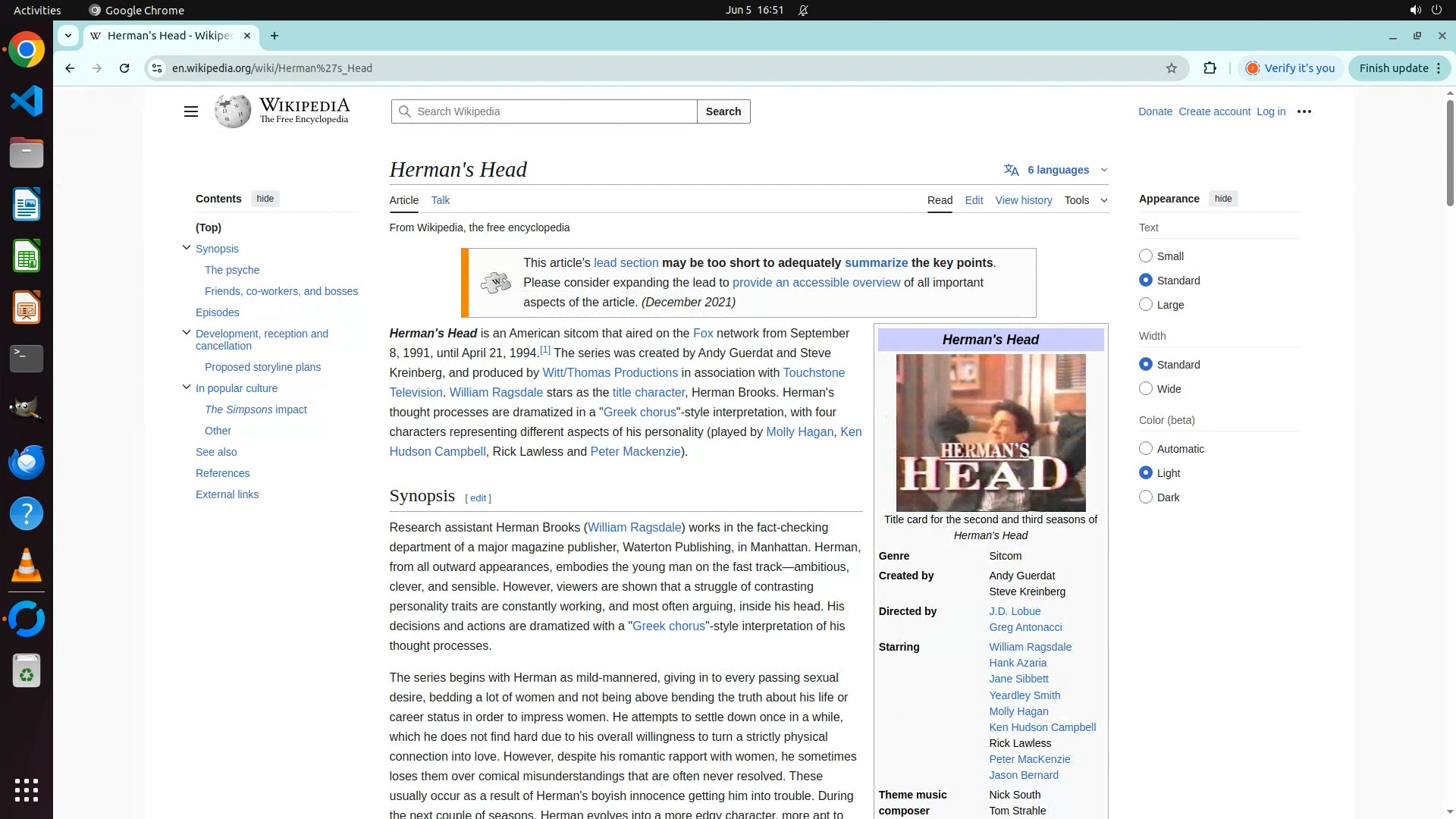Bookmark this page with star icon
1456x819 pixels.
pyautogui.click(x=1172, y=68)
